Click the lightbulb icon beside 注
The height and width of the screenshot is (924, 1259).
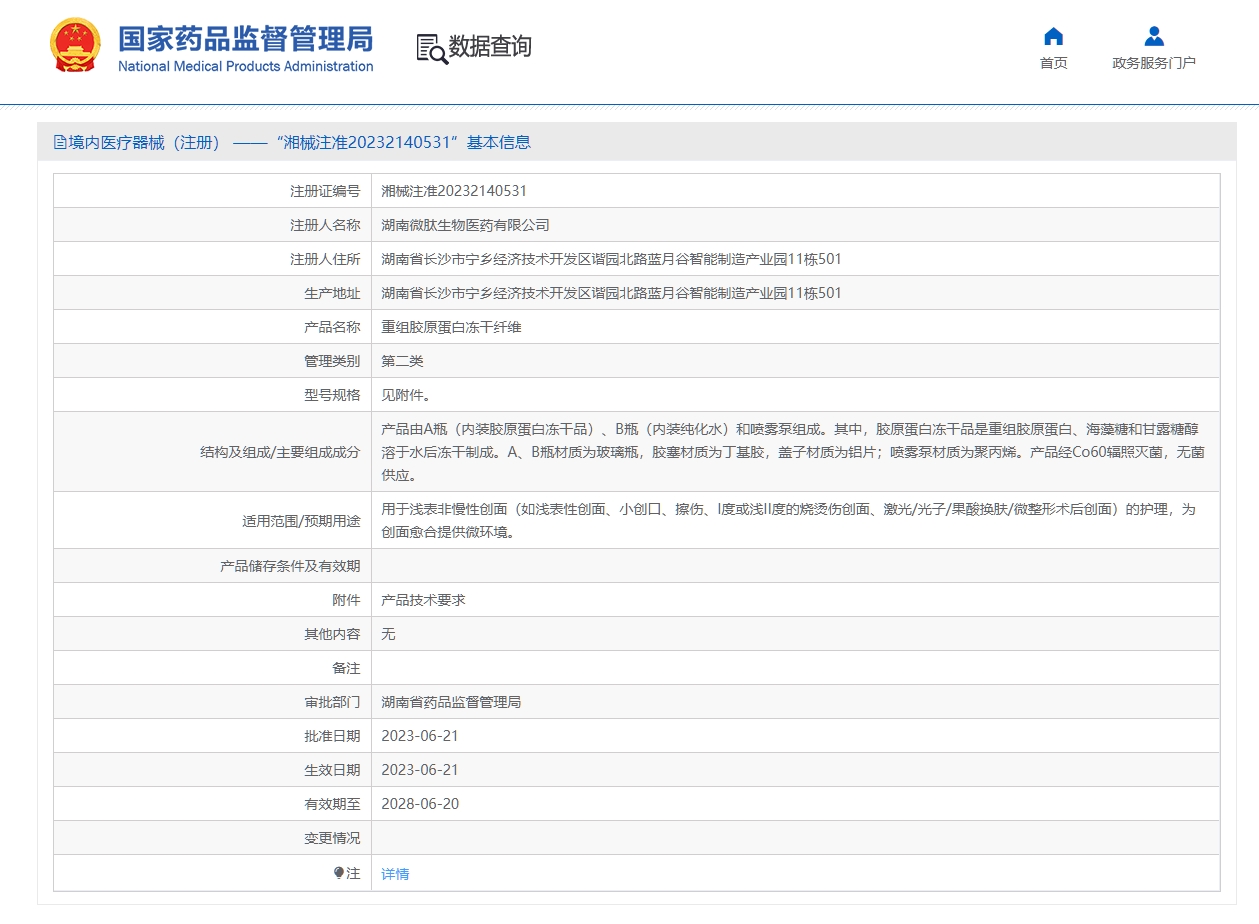click(339, 873)
